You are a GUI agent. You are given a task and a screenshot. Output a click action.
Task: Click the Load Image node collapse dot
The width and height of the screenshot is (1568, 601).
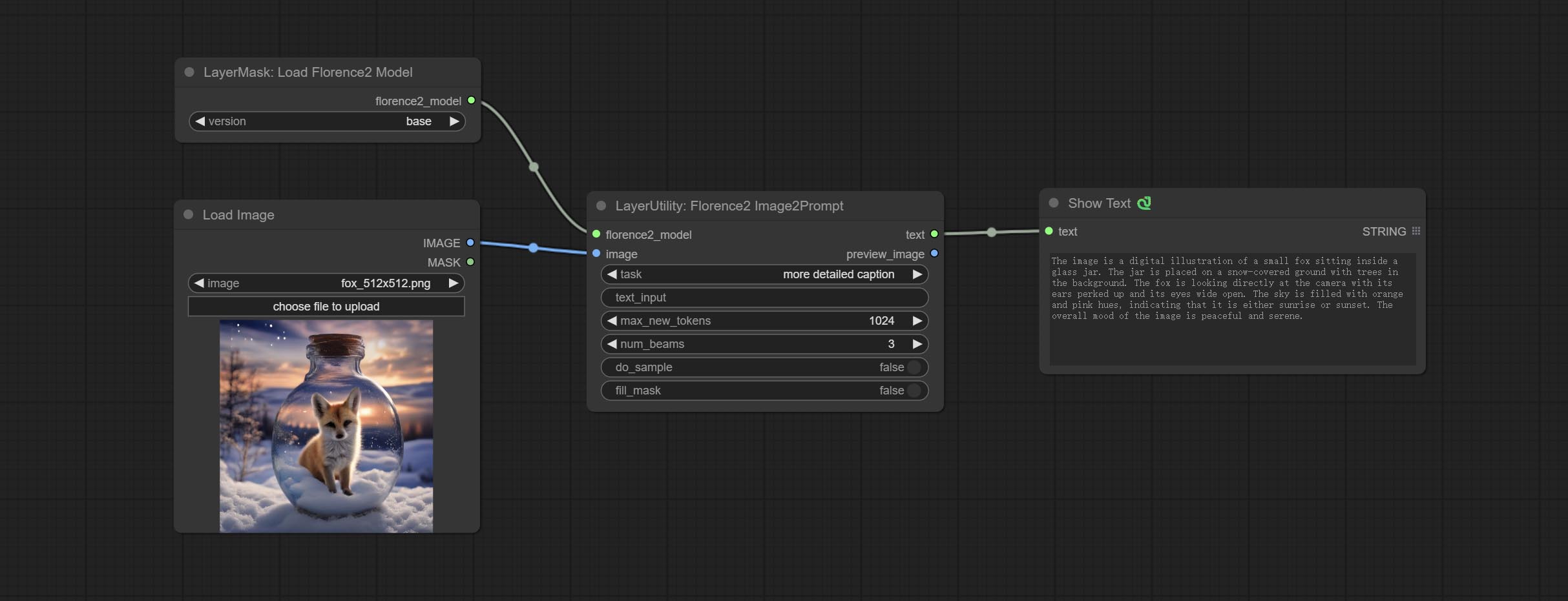(x=189, y=214)
